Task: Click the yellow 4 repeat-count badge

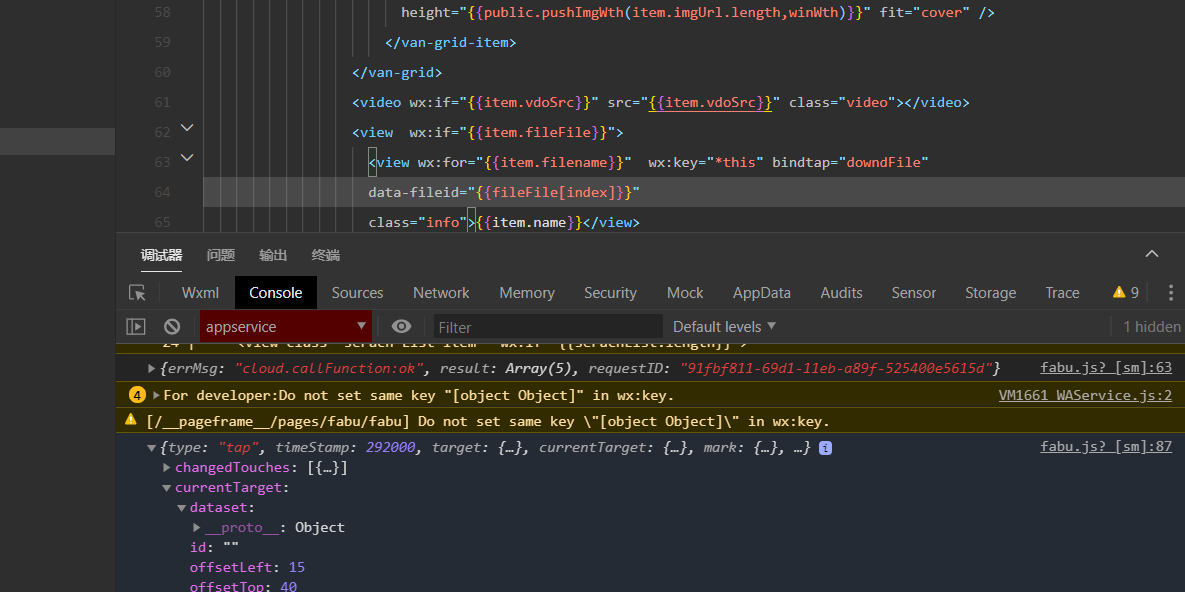Action: coord(138,395)
